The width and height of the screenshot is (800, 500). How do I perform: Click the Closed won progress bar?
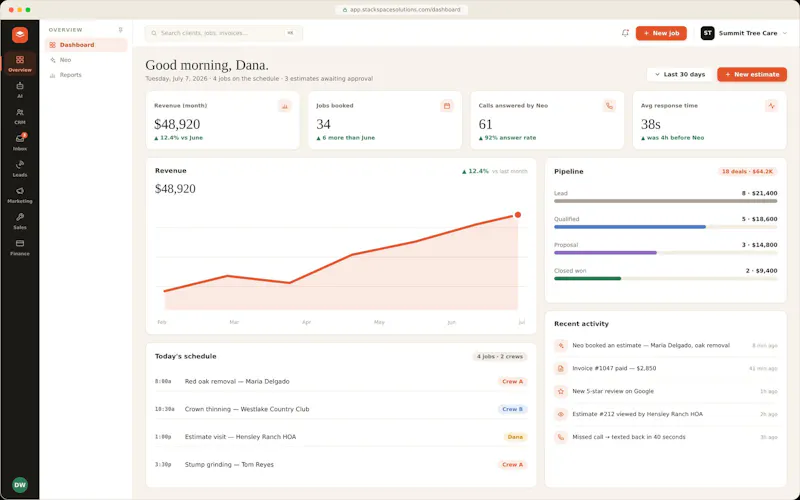click(x=666, y=279)
